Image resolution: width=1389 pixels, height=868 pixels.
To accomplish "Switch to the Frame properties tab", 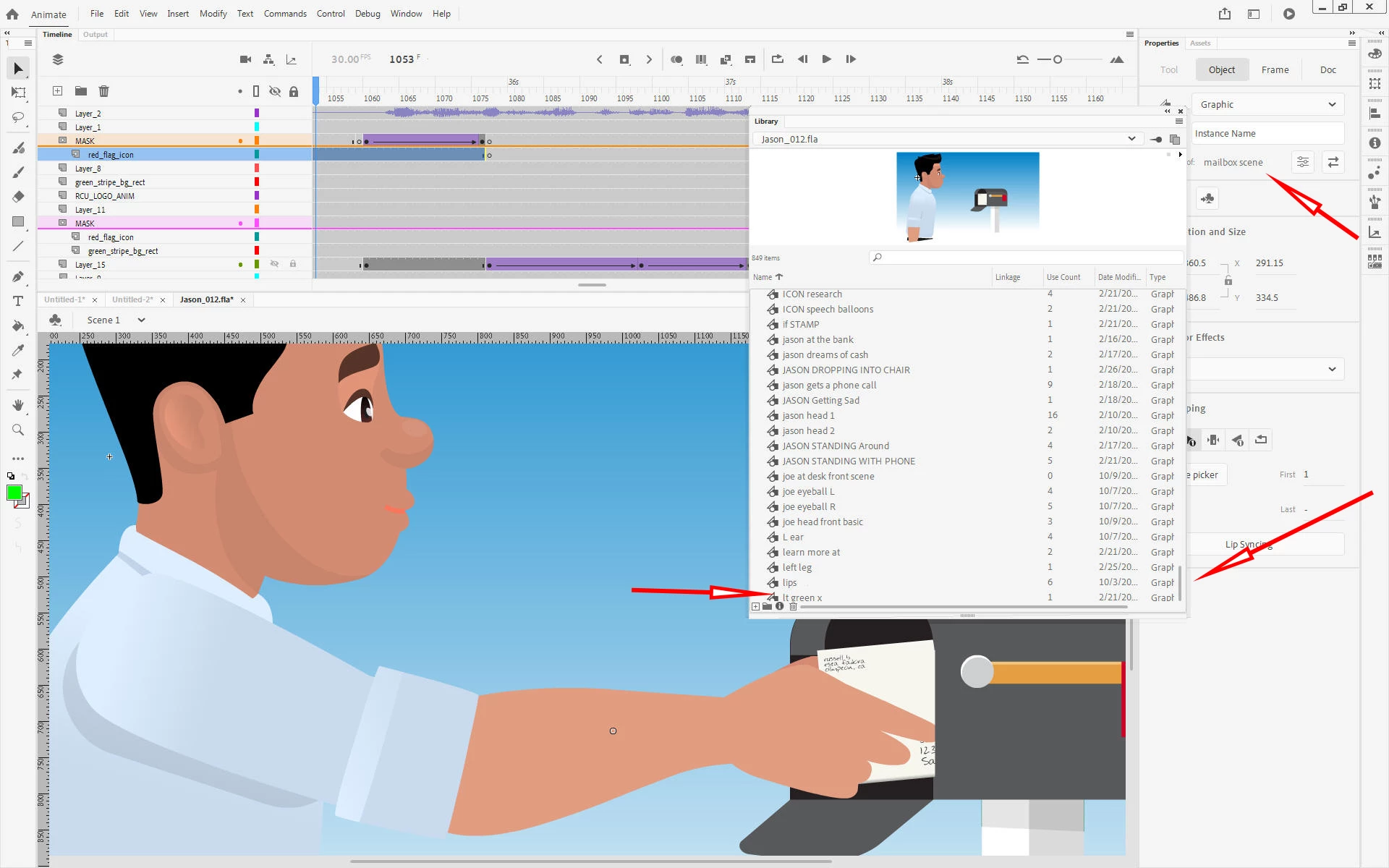I will 1275,70.
